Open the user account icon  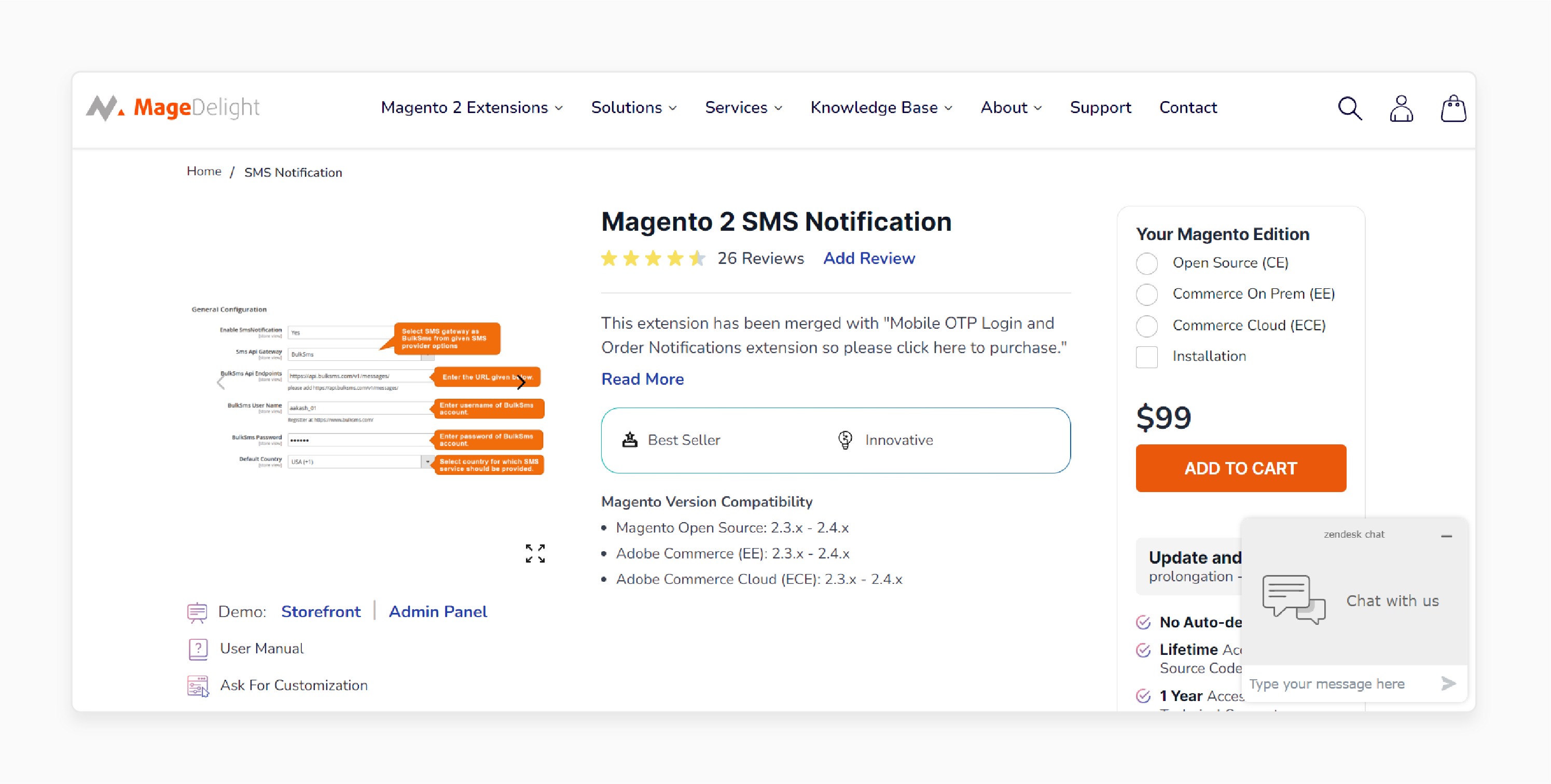[x=1401, y=108]
